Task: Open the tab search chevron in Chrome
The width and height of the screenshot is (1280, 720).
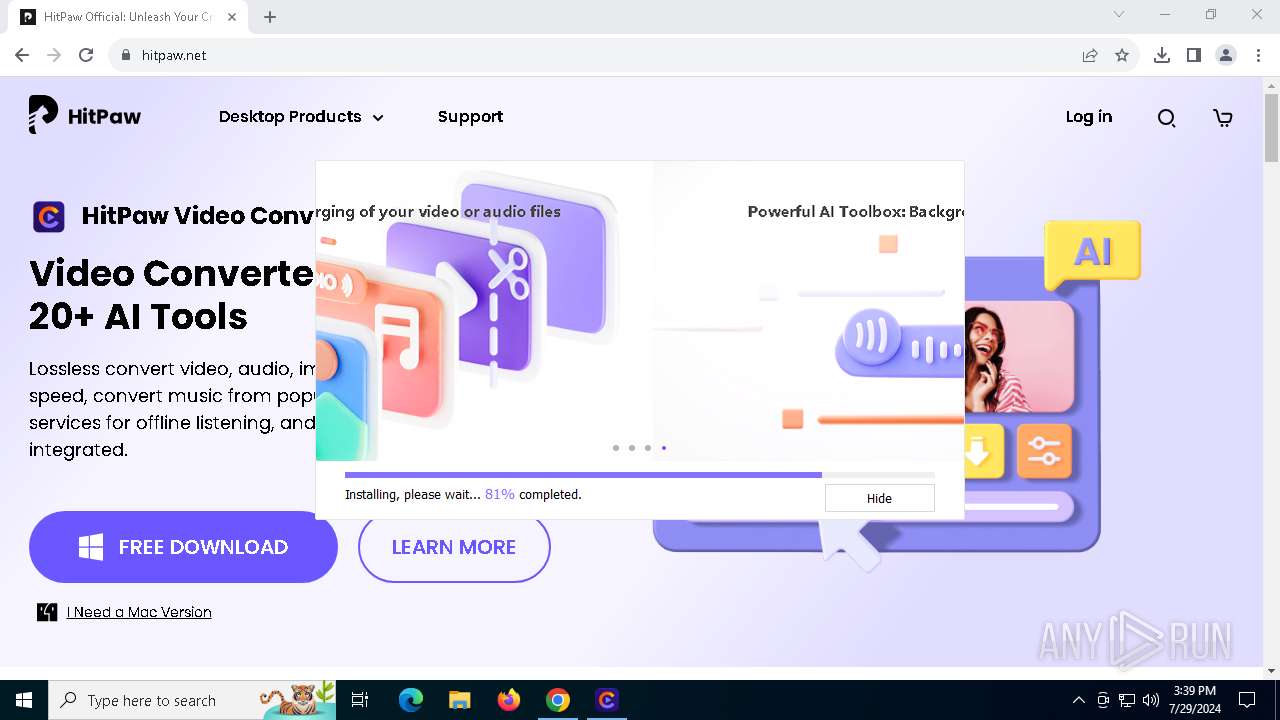Action: coord(1119,15)
